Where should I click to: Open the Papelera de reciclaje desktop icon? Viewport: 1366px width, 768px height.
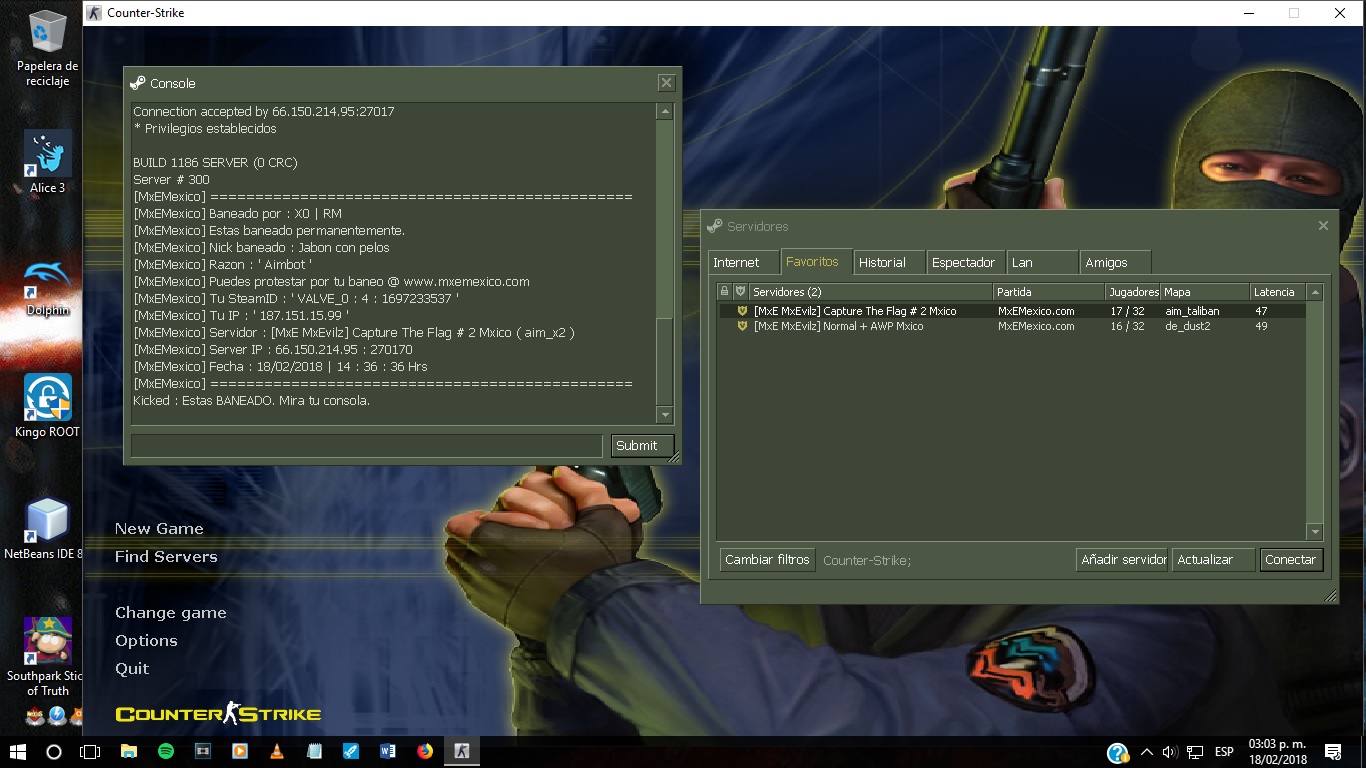(47, 48)
